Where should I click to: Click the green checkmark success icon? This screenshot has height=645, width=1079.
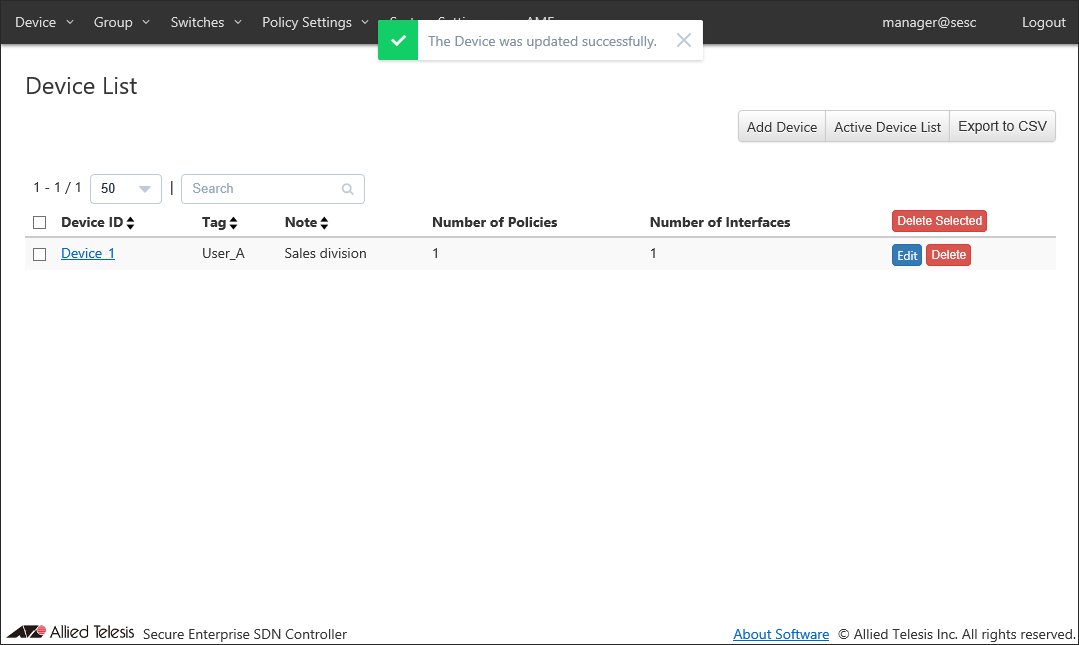pyautogui.click(x=398, y=40)
